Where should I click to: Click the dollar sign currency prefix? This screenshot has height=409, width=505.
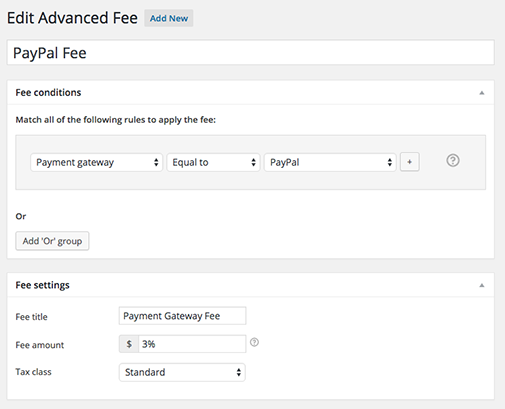click(129, 344)
